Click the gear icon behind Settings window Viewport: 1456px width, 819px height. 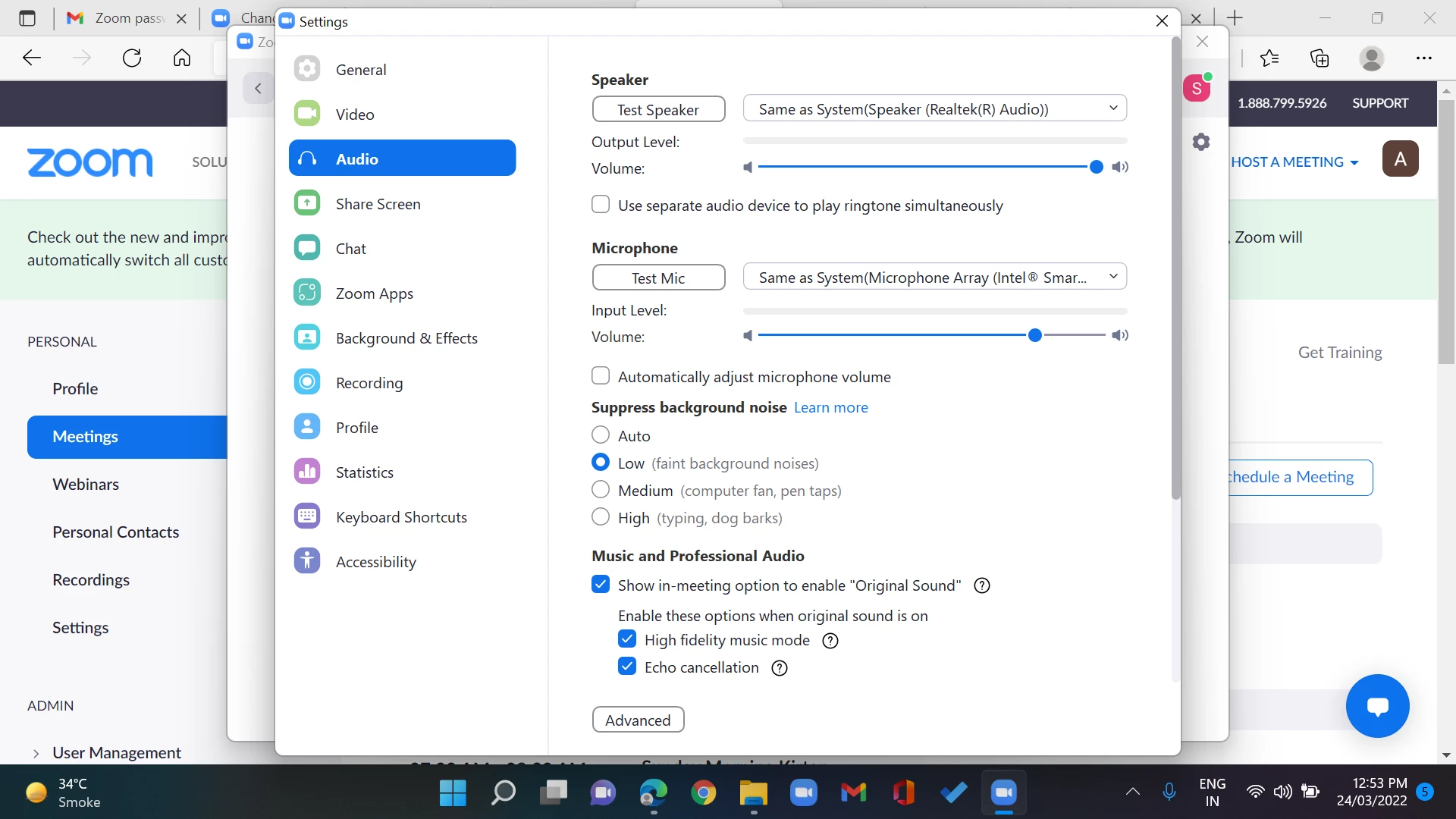point(1201,142)
